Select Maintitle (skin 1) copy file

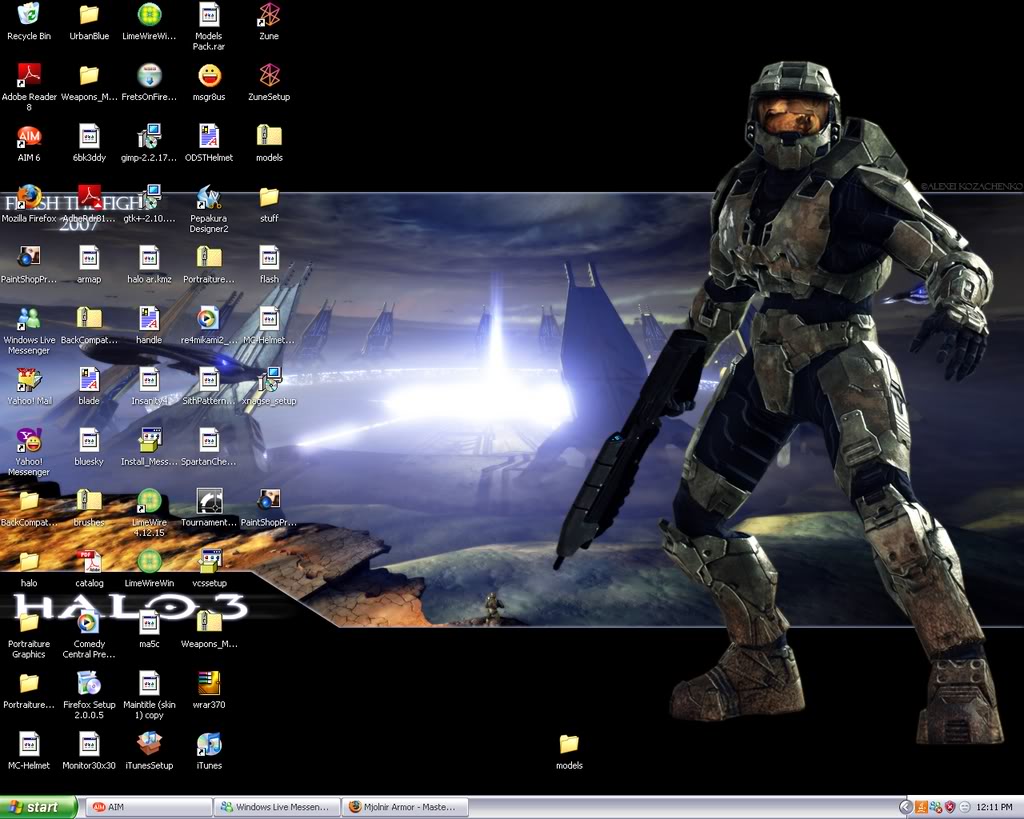coord(149,683)
